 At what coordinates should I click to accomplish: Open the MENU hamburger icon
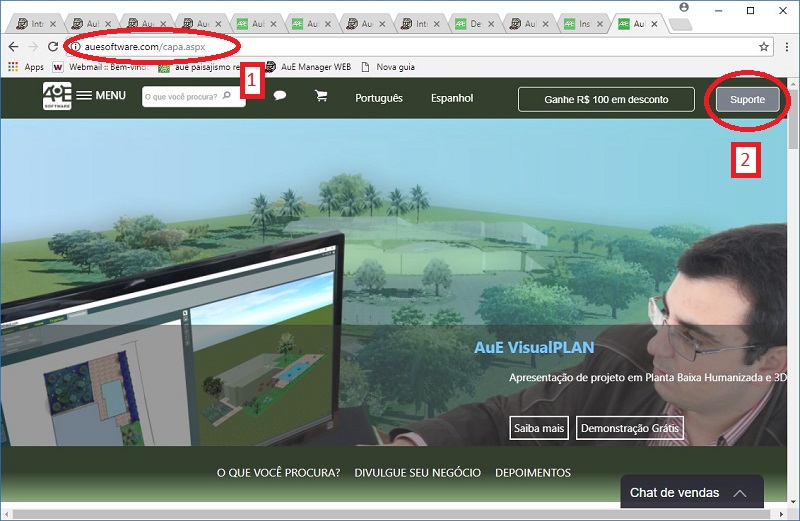point(84,96)
